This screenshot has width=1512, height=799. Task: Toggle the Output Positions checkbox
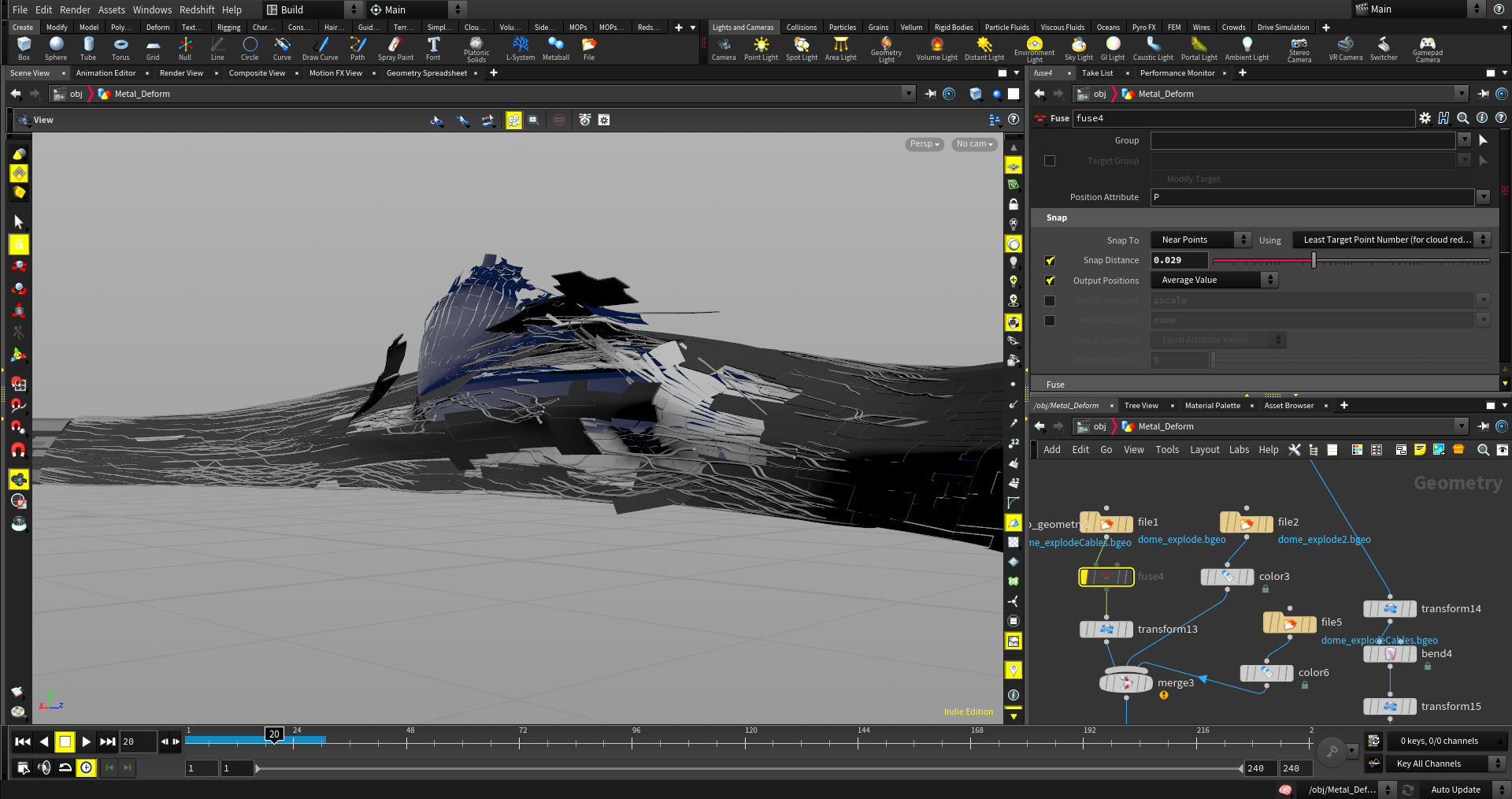1050,281
